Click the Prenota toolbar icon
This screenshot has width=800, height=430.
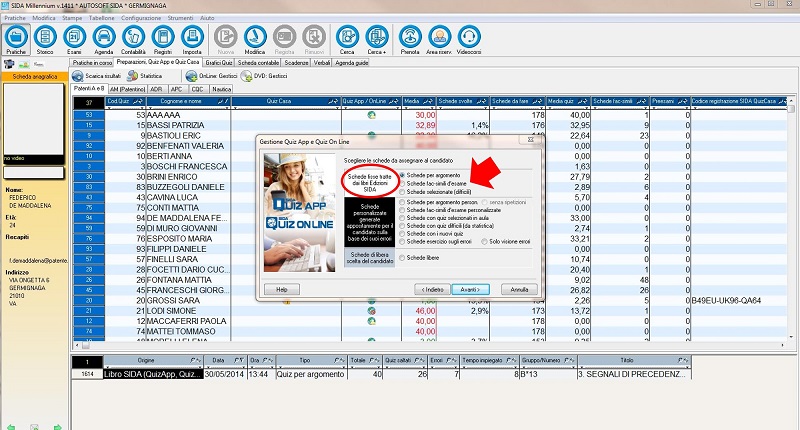pyautogui.click(x=409, y=39)
